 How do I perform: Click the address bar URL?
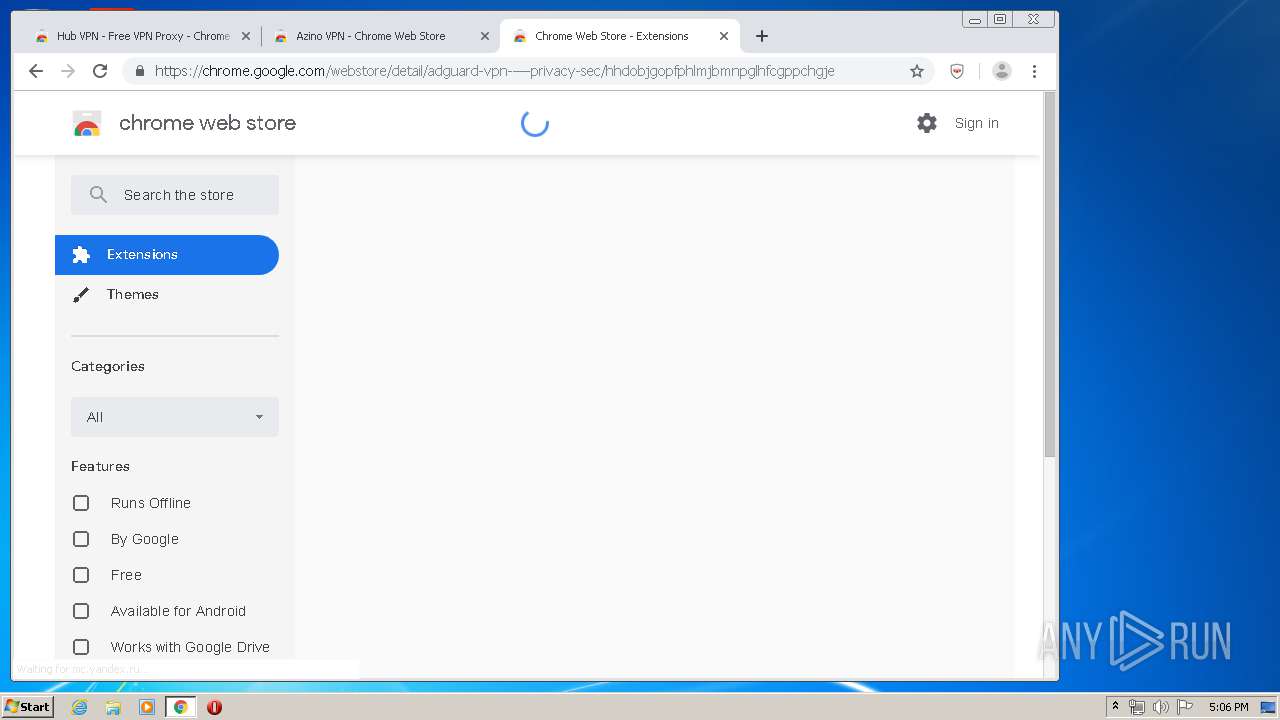click(495, 71)
